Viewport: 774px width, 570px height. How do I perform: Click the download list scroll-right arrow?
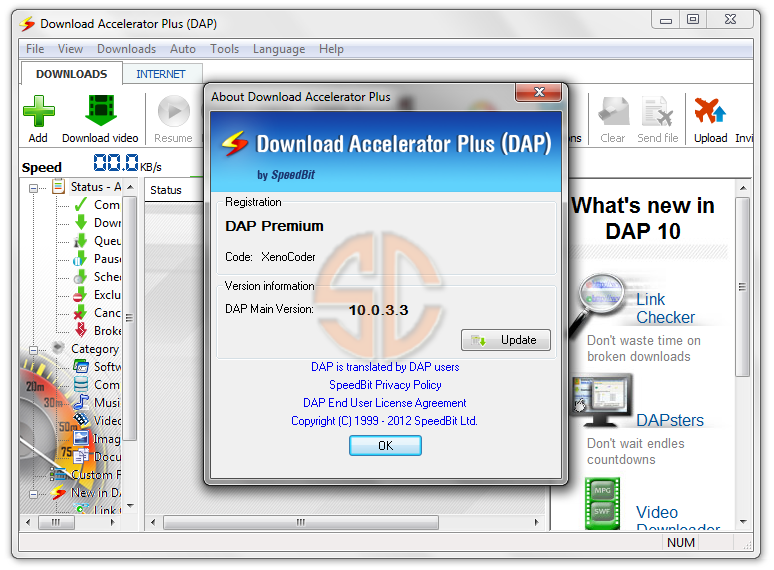click(537, 522)
